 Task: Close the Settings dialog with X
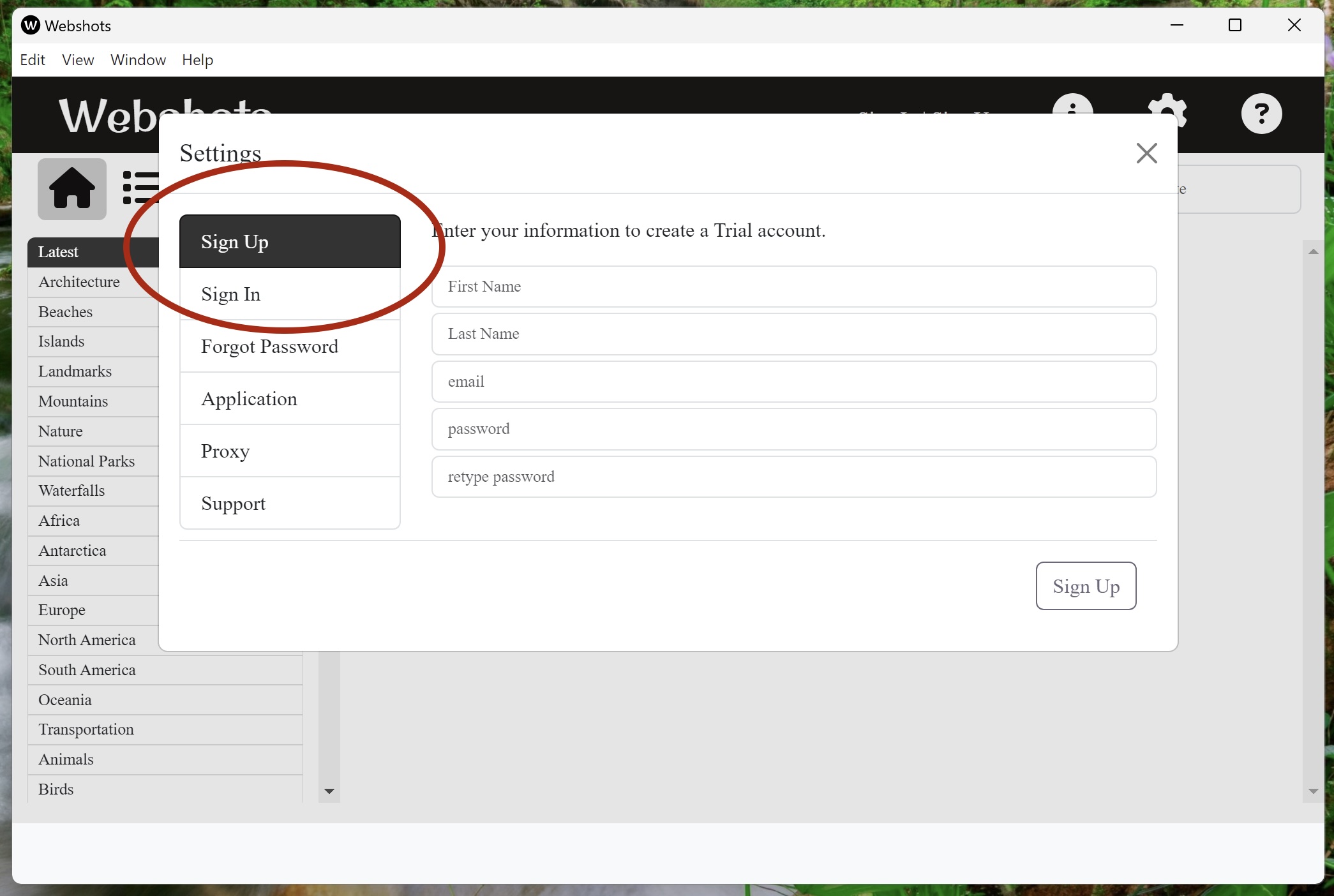point(1146,153)
